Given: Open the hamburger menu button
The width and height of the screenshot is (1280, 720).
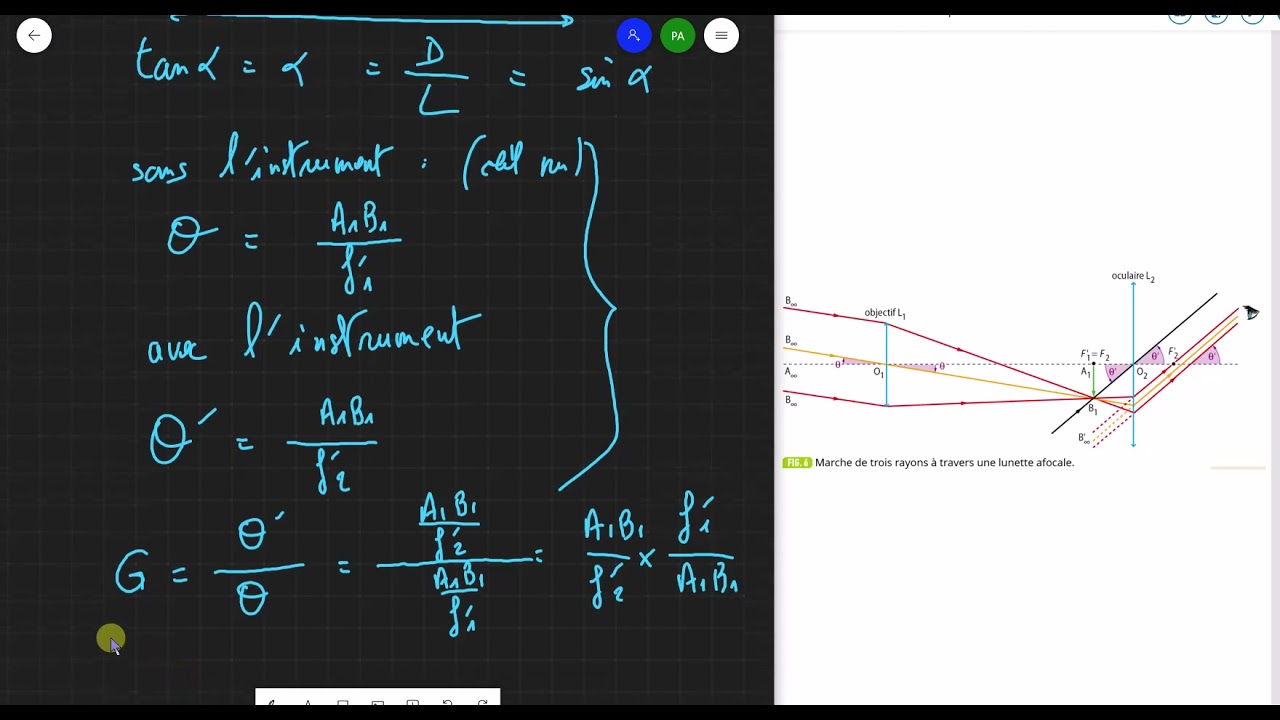Looking at the screenshot, I should tap(721, 36).
